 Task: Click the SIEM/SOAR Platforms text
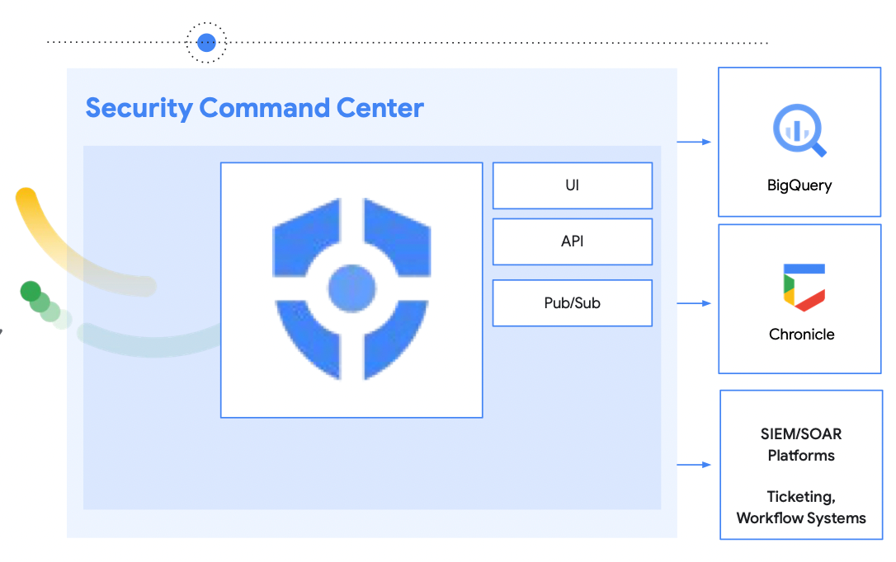[x=801, y=445]
